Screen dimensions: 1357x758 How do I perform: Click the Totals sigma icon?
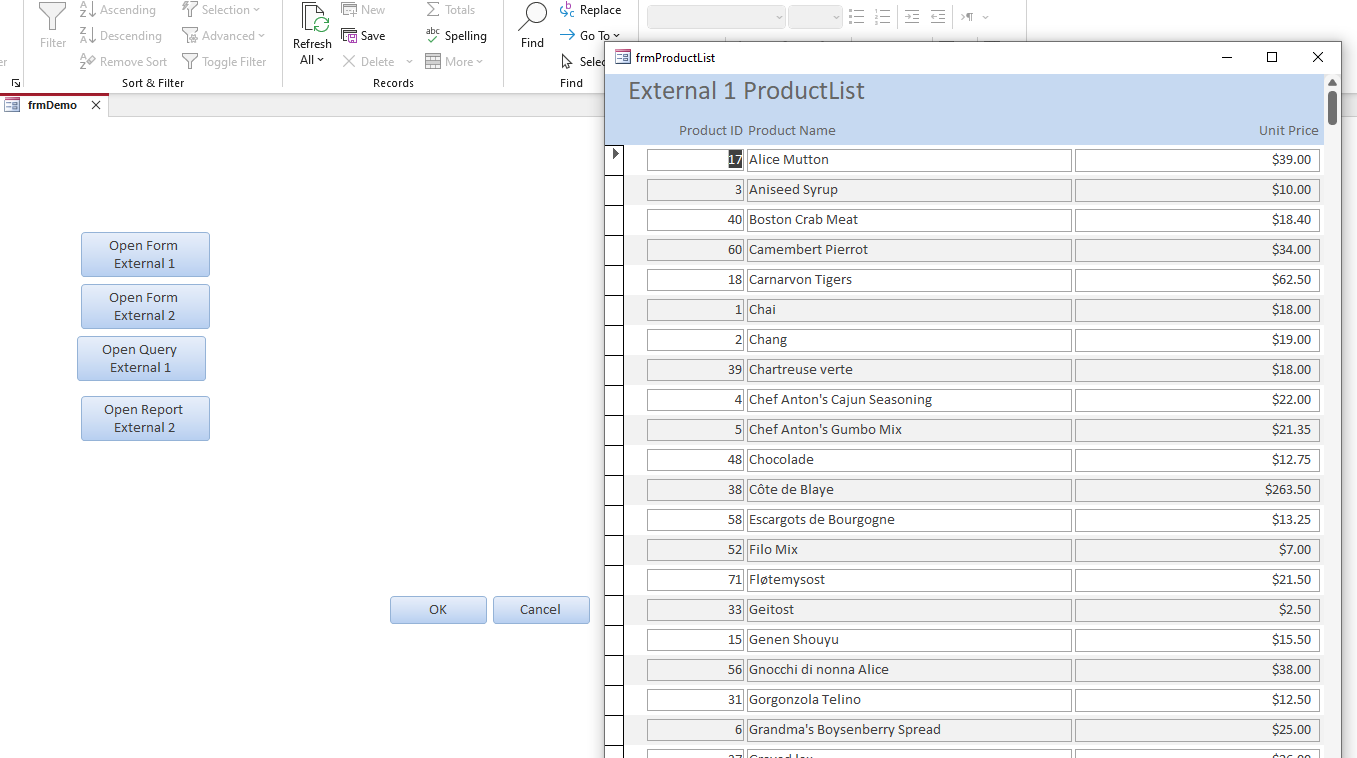[x=433, y=10]
